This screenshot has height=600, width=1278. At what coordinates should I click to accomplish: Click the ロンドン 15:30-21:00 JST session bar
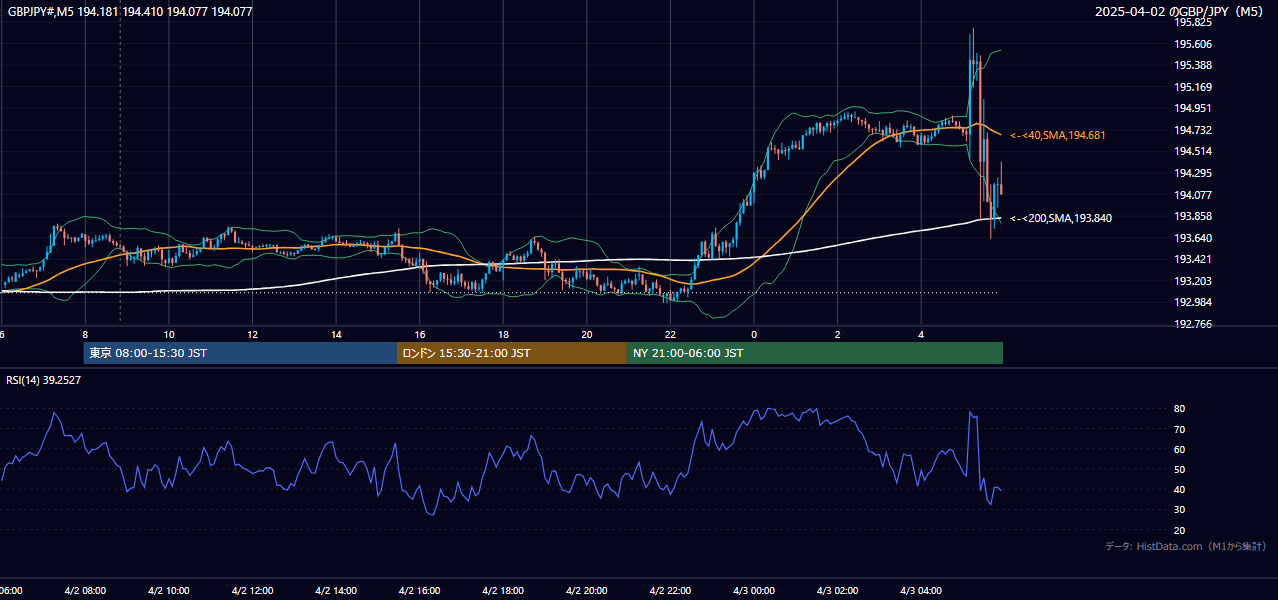(x=512, y=353)
